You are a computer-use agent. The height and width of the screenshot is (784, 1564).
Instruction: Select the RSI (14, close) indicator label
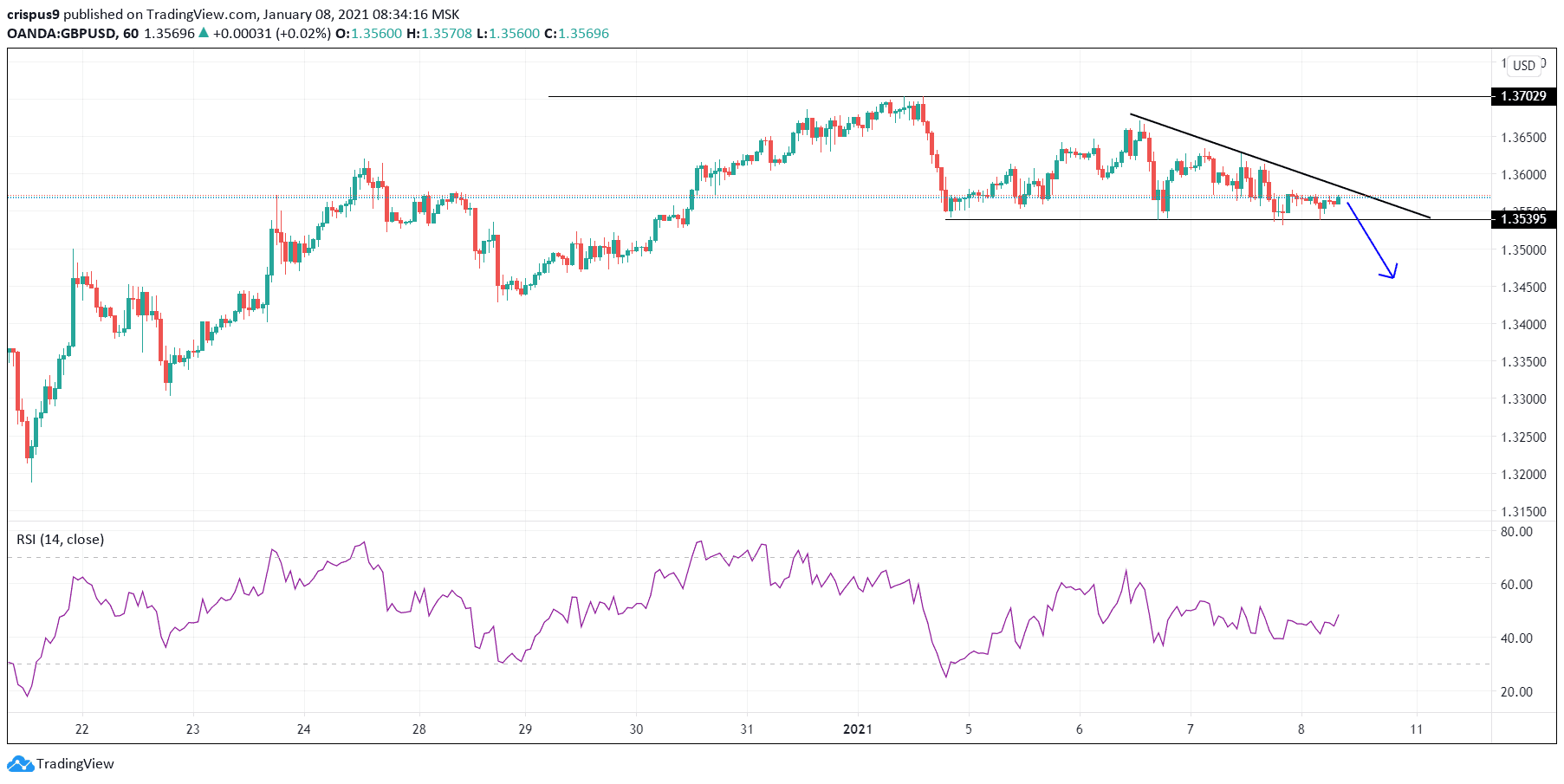pyautogui.click(x=61, y=539)
